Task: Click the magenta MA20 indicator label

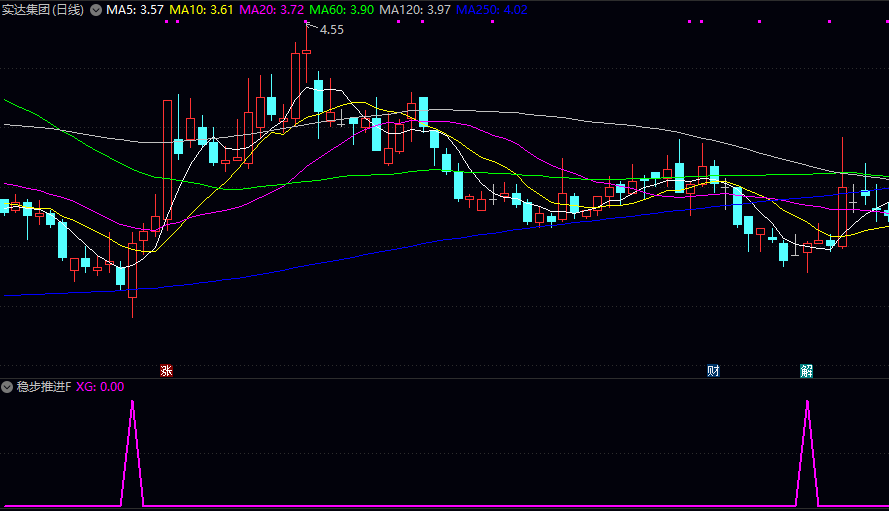Action: tap(272, 10)
